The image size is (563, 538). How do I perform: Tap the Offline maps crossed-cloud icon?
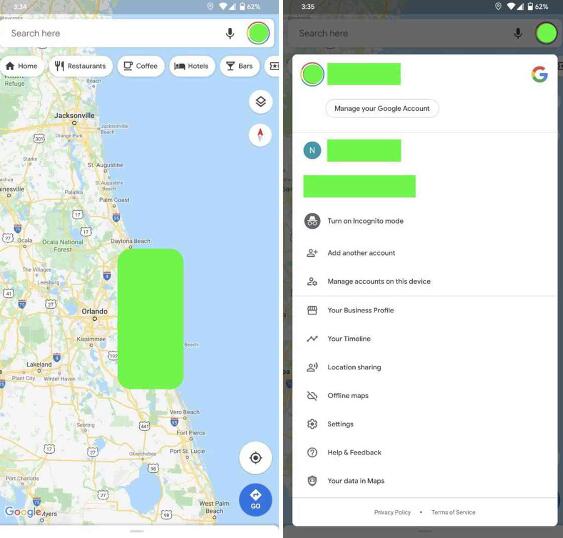(x=312, y=395)
